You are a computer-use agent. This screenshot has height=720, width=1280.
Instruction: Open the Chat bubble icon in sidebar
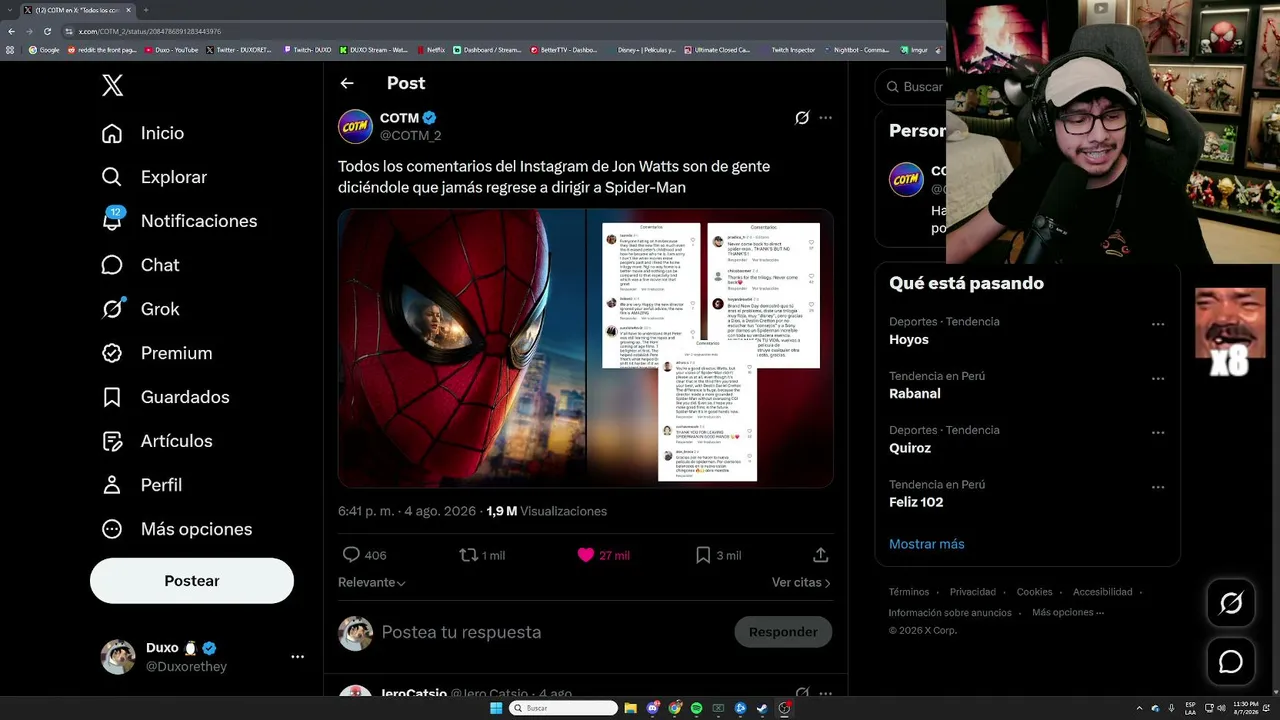[x=112, y=265]
